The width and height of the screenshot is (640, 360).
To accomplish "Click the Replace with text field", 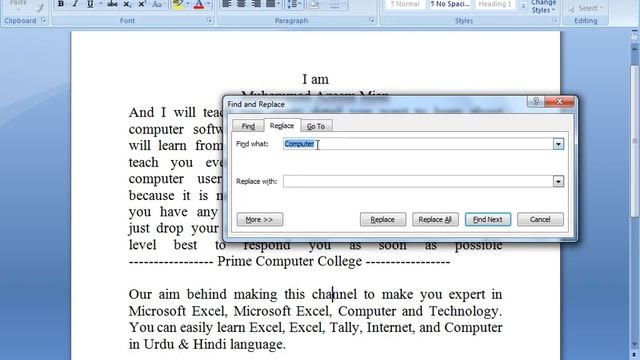I will pyautogui.click(x=418, y=181).
